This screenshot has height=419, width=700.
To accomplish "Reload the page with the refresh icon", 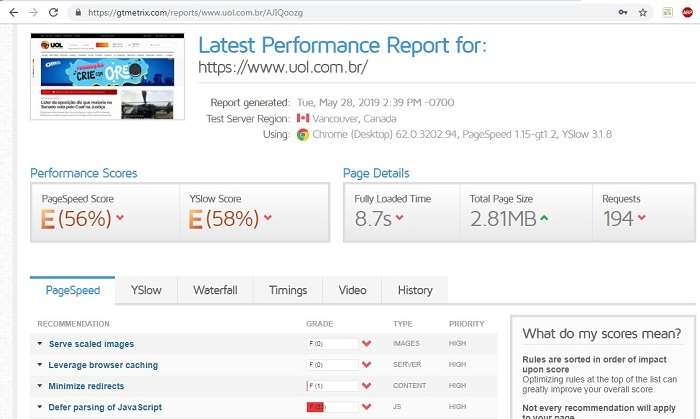I will (53, 12).
